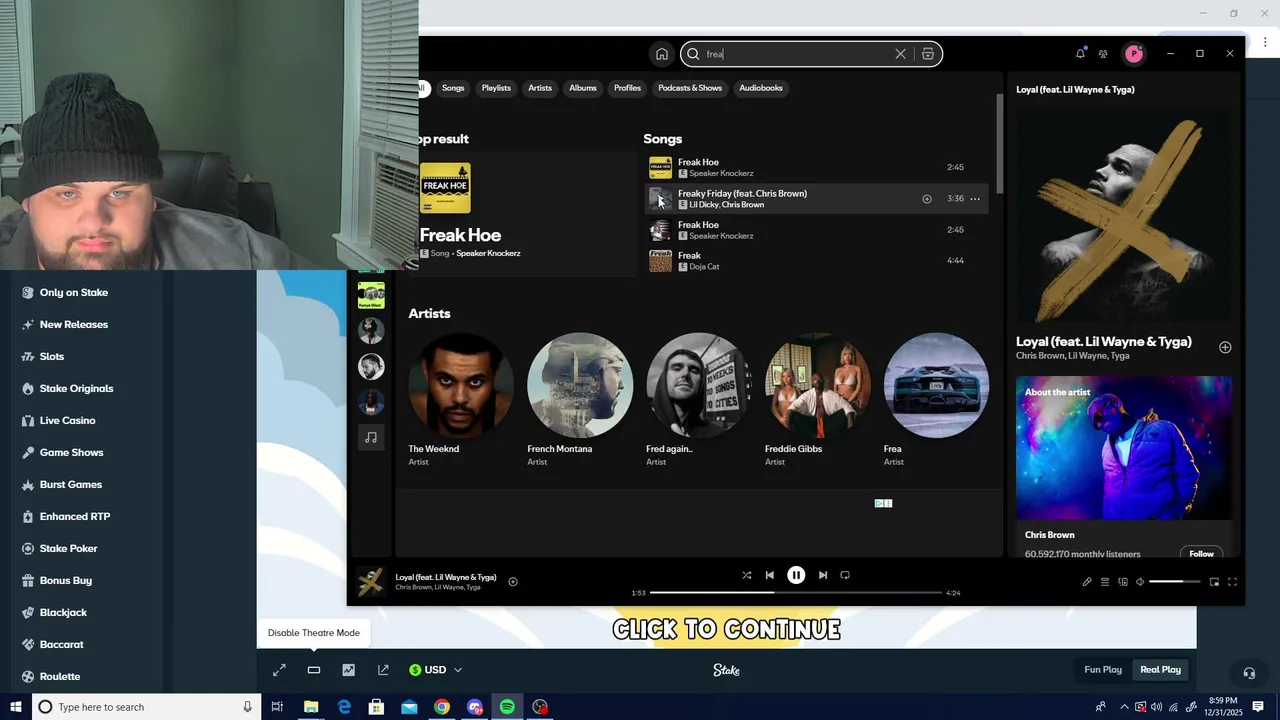Open Fred again.. artist page

click(699, 400)
